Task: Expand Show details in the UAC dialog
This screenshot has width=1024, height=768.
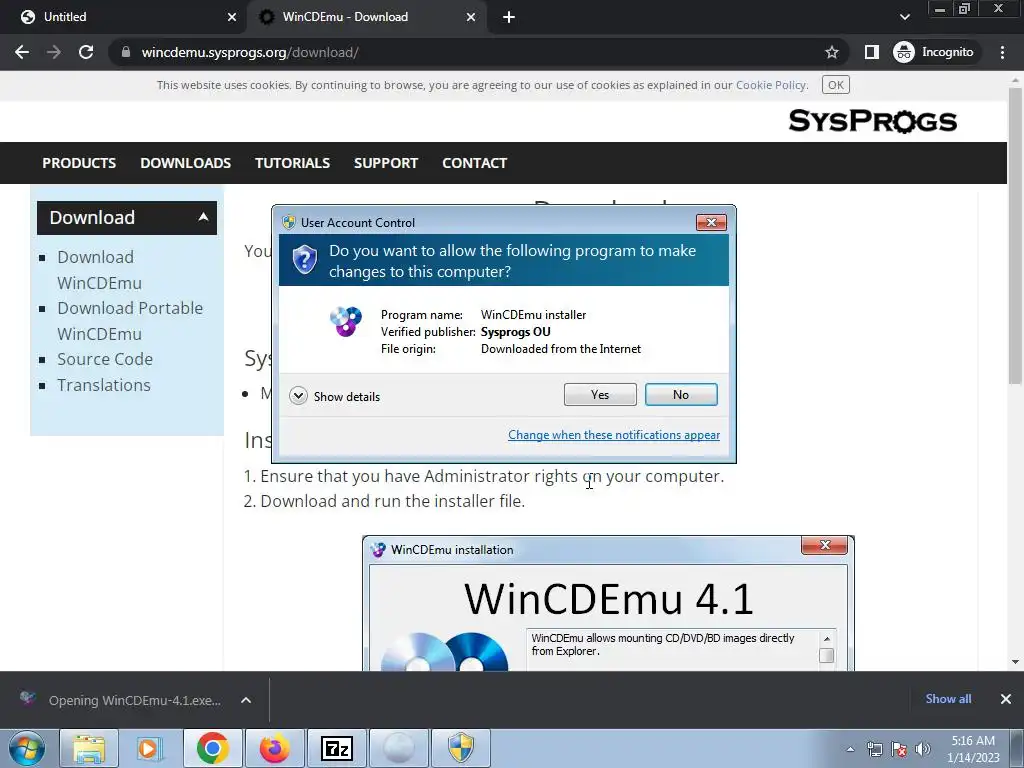Action: (334, 396)
